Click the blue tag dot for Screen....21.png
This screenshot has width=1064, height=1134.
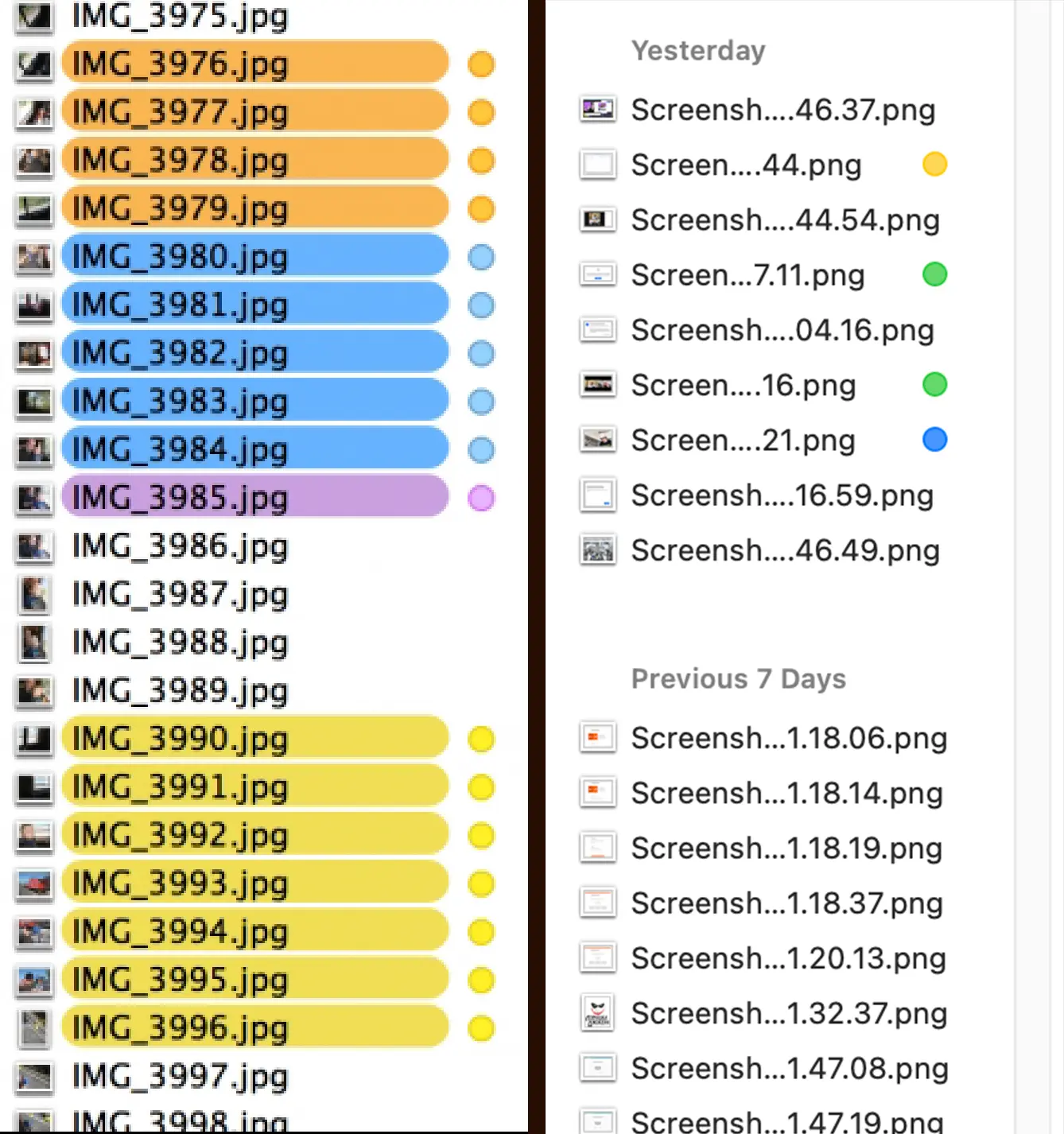coord(934,439)
